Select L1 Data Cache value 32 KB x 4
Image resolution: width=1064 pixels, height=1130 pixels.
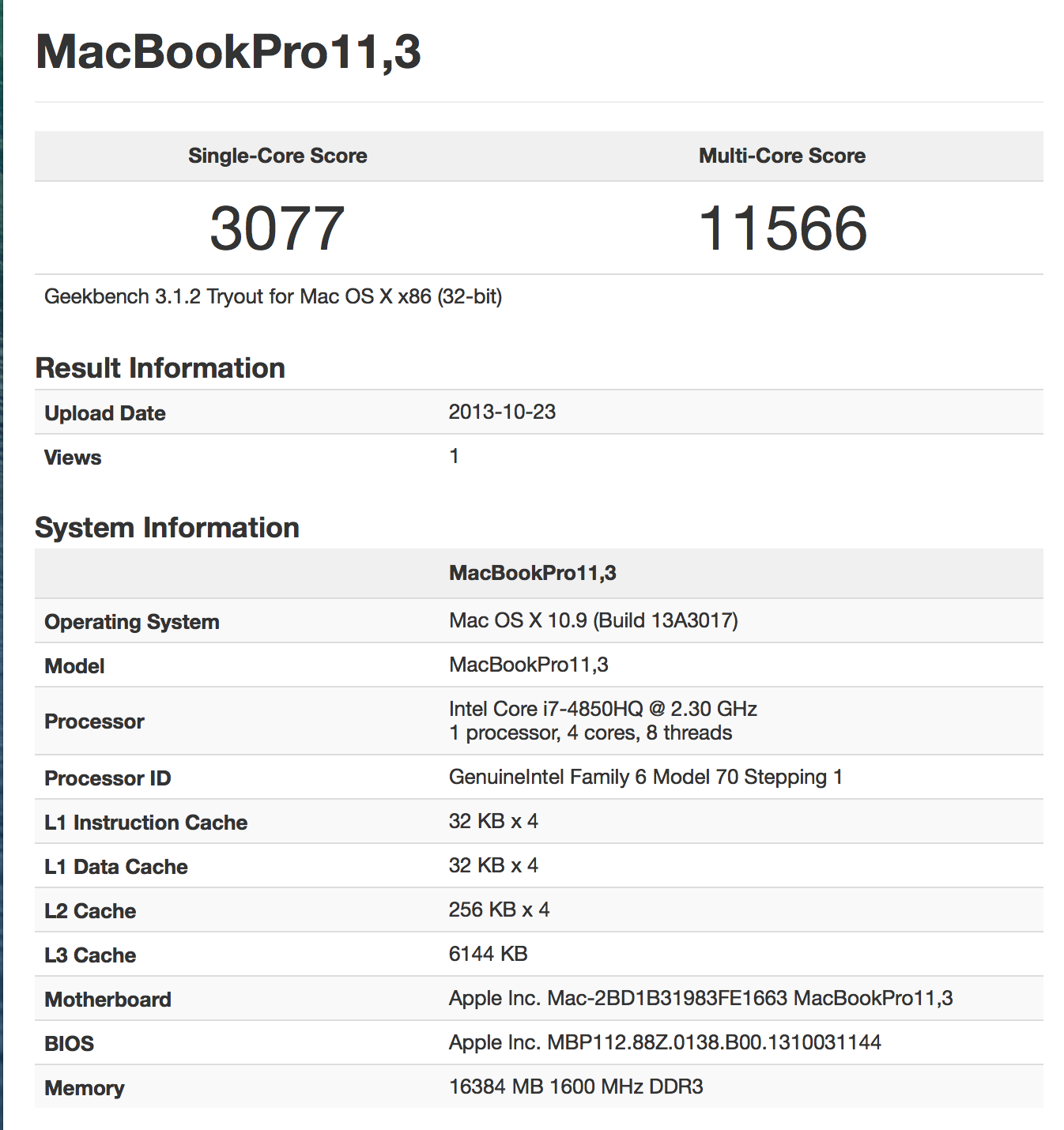pos(493,865)
